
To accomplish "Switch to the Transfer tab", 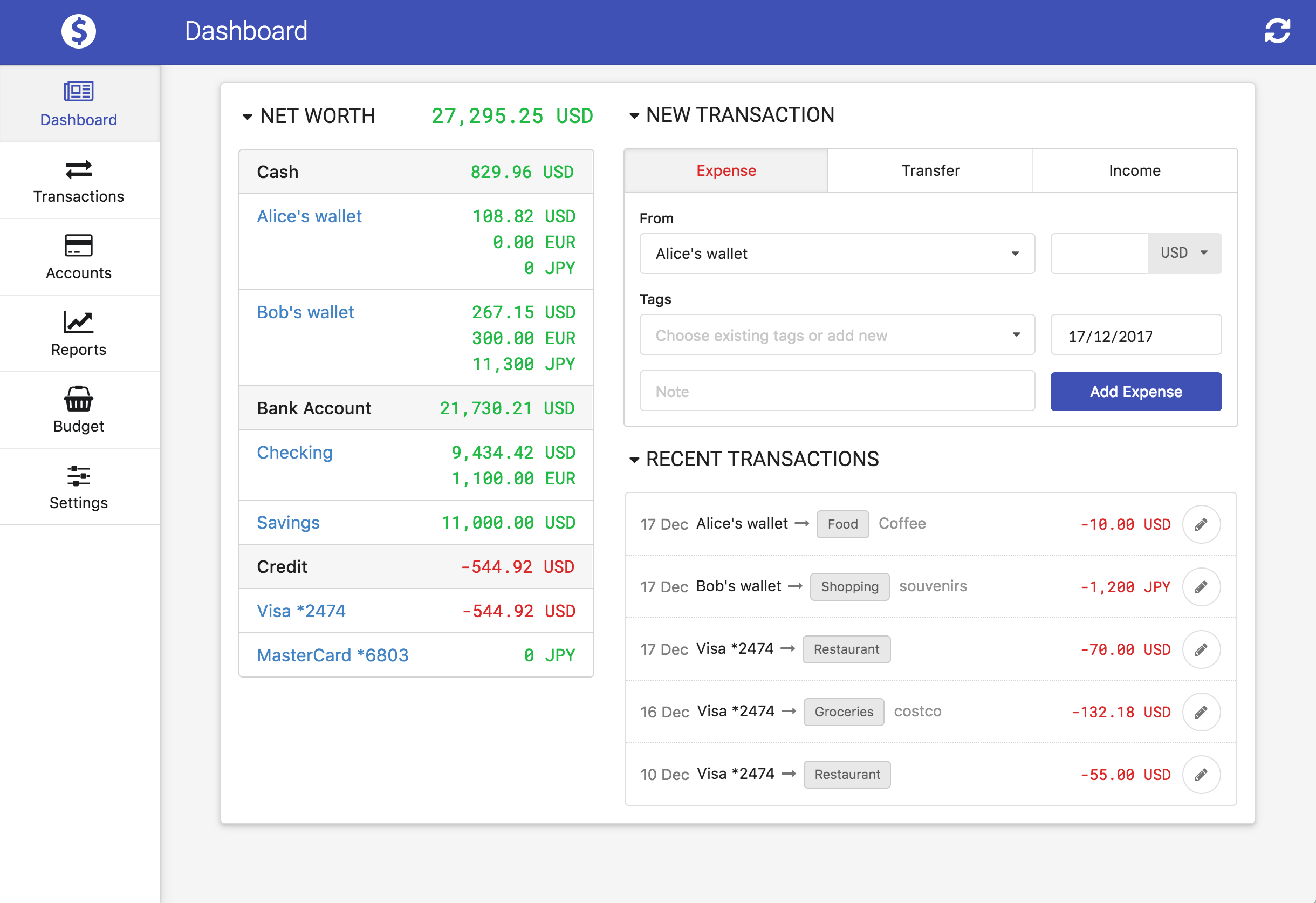I will (930, 170).
